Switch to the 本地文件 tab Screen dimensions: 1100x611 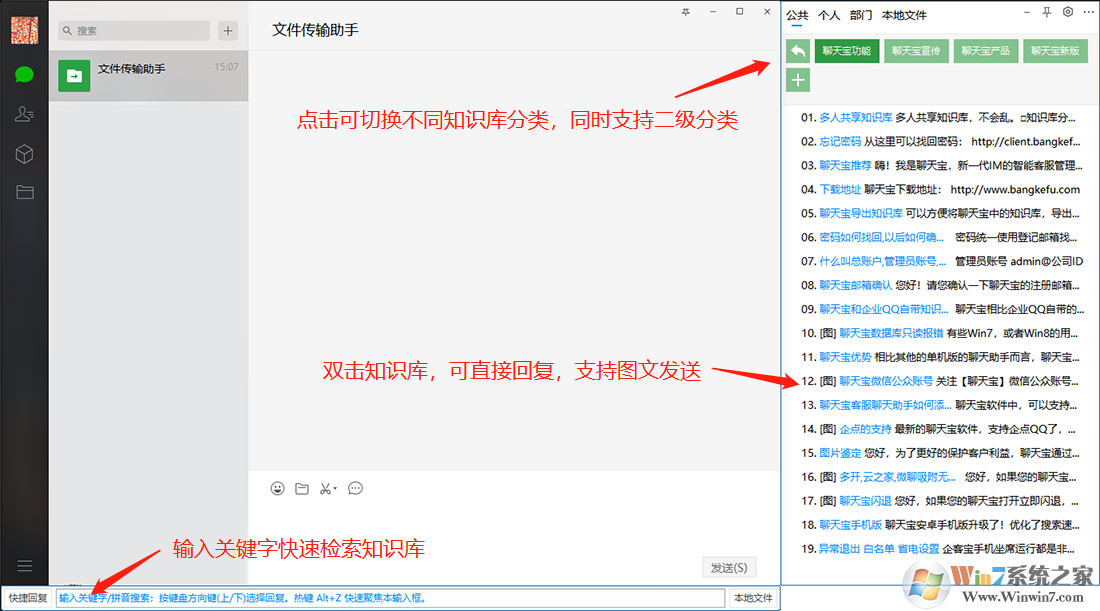point(904,15)
